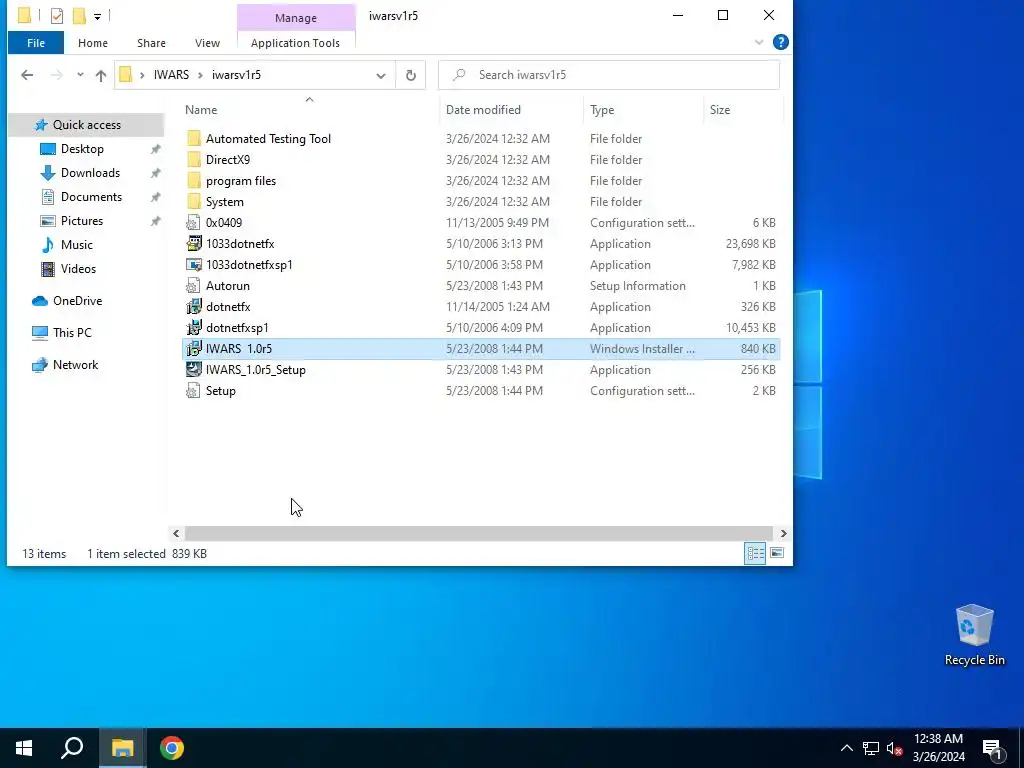Viewport: 1024px width, 768px height.
Task: Open Videos in the navigation pane
Action: tap(78, 268)
